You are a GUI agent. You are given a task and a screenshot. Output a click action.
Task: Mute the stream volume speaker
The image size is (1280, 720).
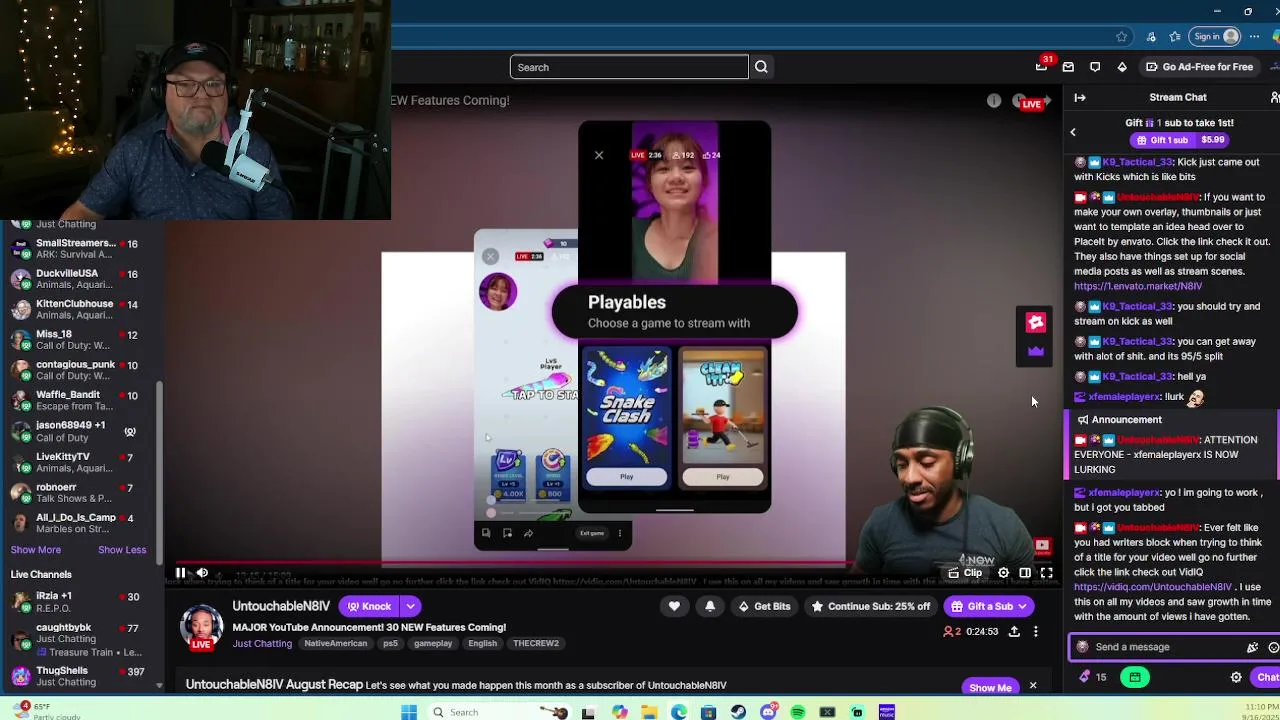pyautogui.click(x=202, y=573)
